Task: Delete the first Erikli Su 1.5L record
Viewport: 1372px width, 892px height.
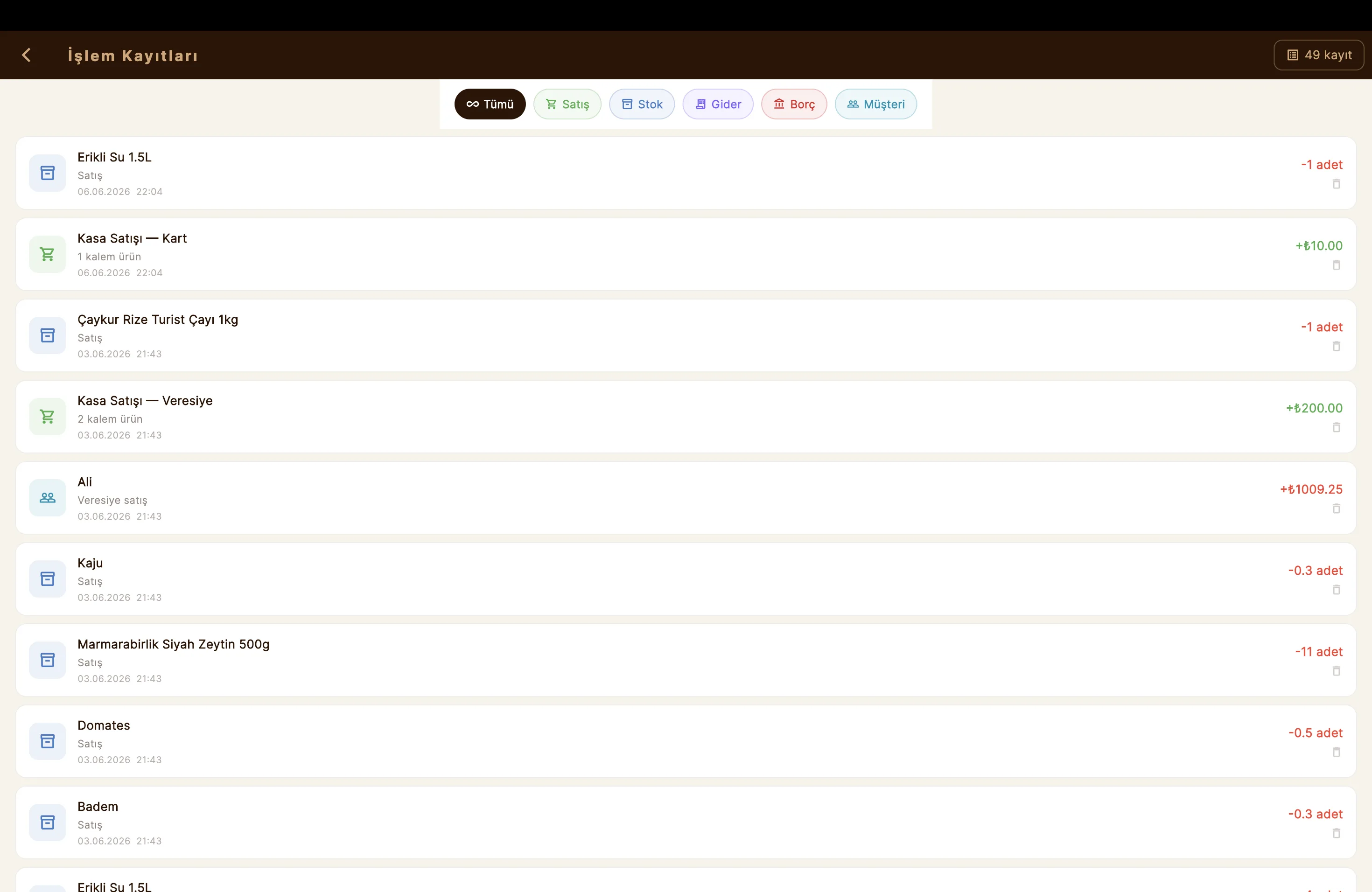Action: click(x=1336, y=184)
